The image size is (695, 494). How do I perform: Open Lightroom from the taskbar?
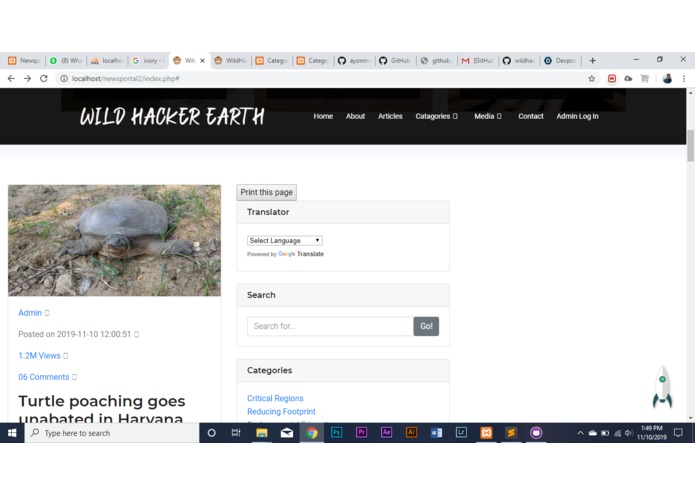pyautogui.click(x=461, y=433)
